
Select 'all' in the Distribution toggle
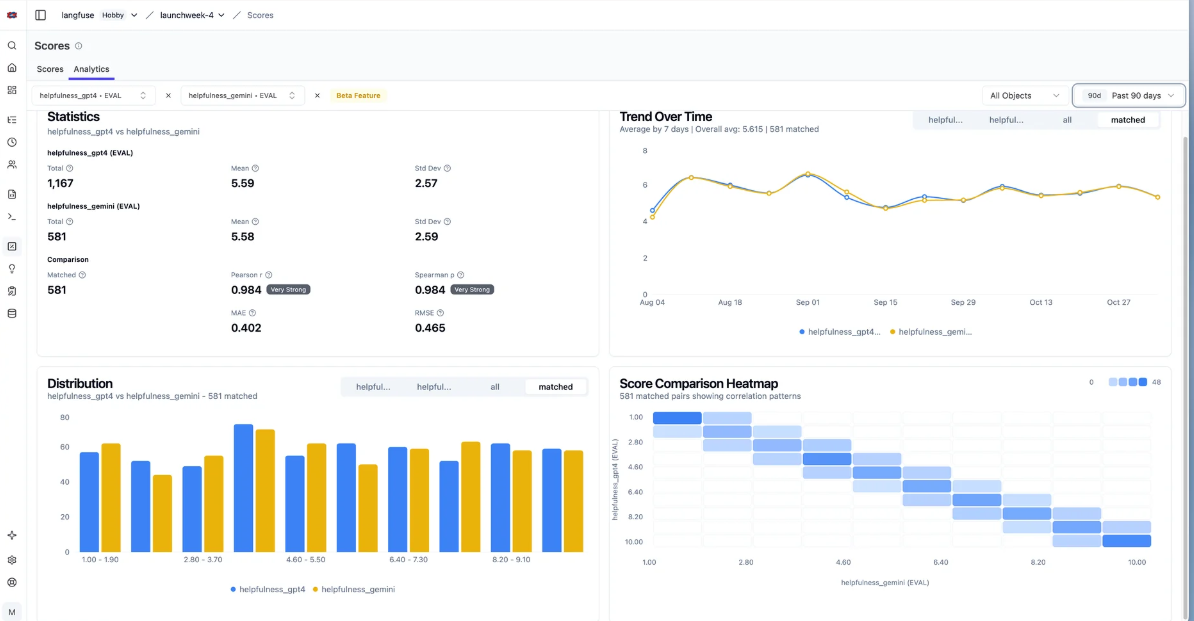495,387
